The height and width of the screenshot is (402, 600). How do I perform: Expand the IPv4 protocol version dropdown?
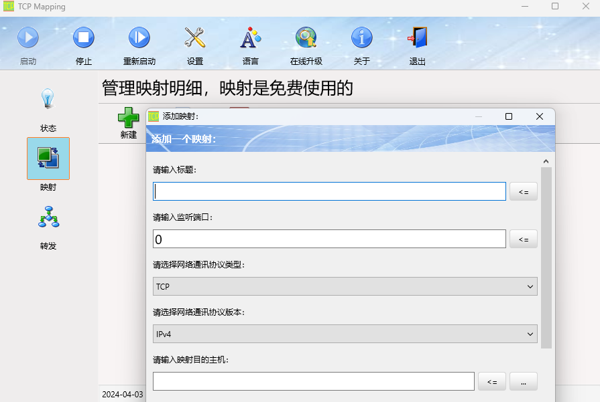344,334
